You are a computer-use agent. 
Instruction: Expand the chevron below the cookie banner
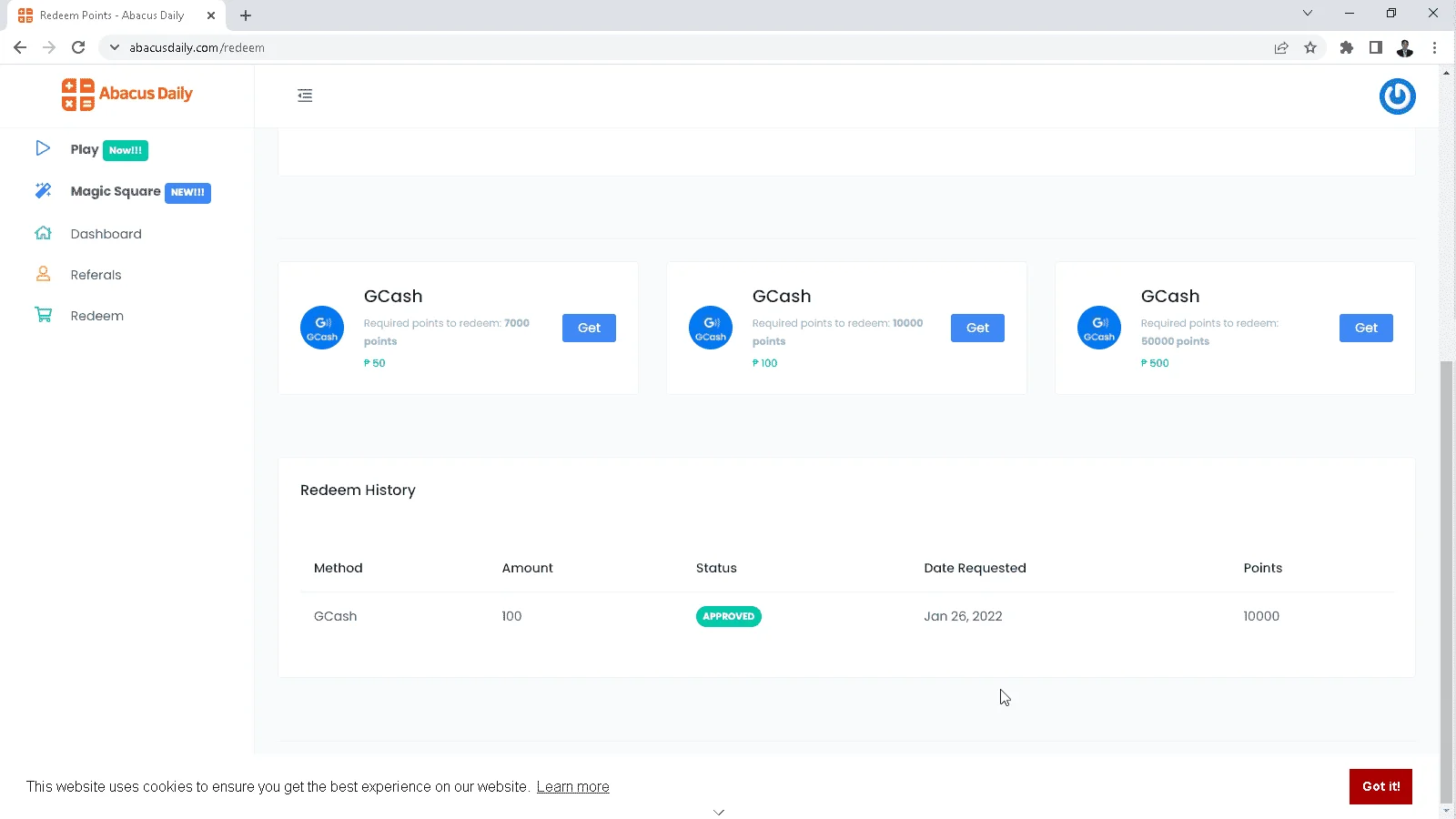pyautogui.click(x=719, y=812)
